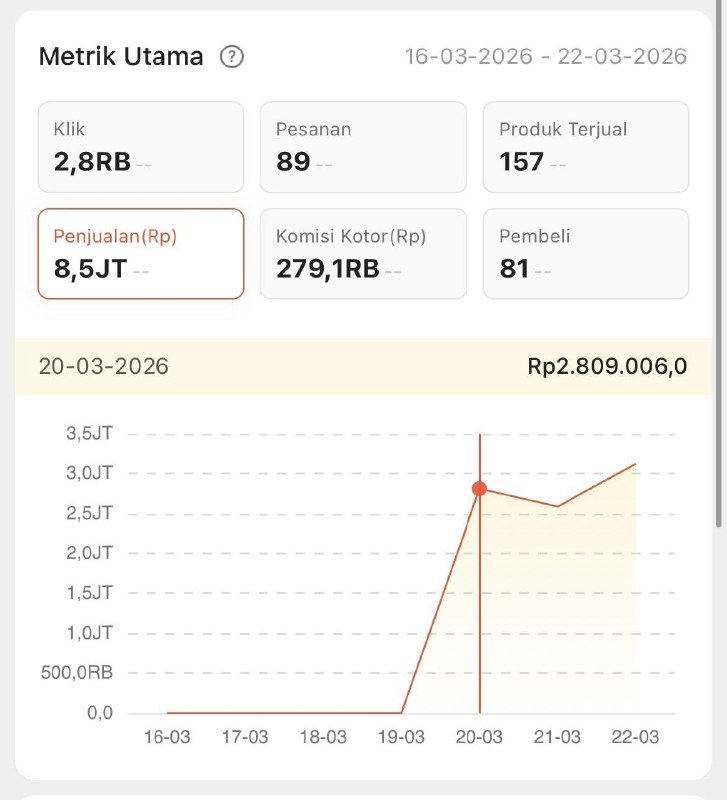
Task: Select the Pesanan metric card
Action: point(363,147)
